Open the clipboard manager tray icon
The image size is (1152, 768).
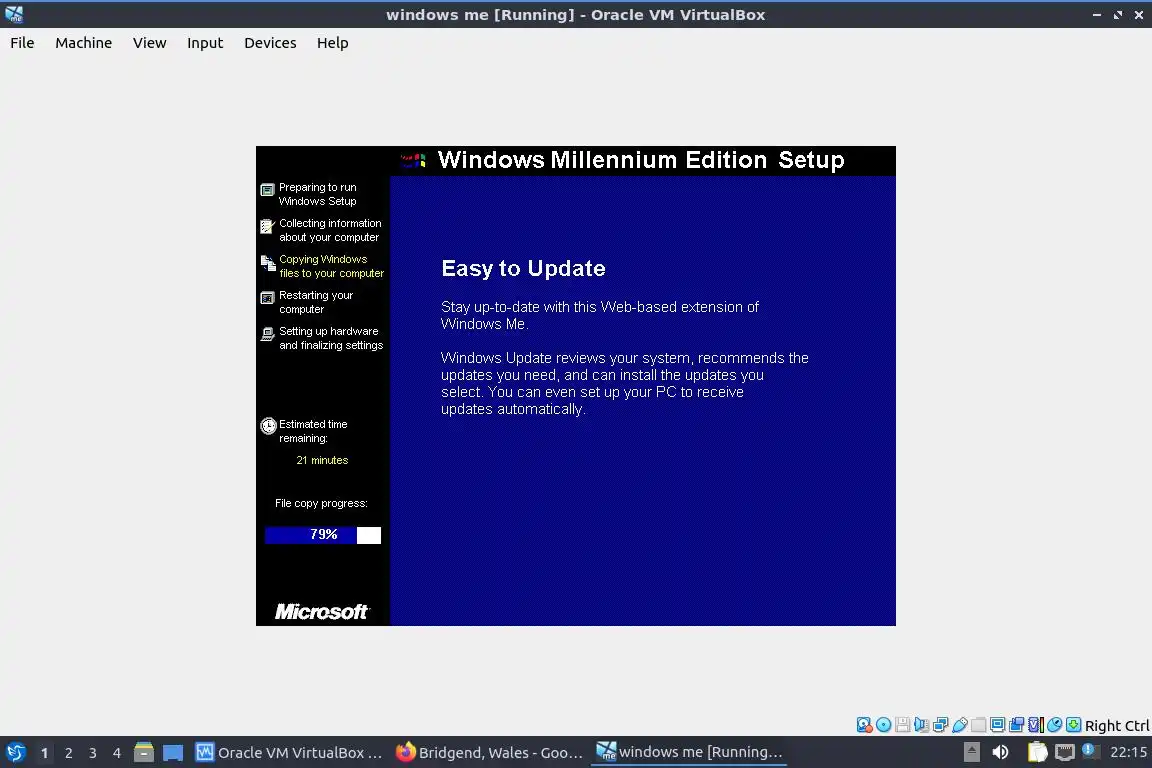pos(1037,752)
